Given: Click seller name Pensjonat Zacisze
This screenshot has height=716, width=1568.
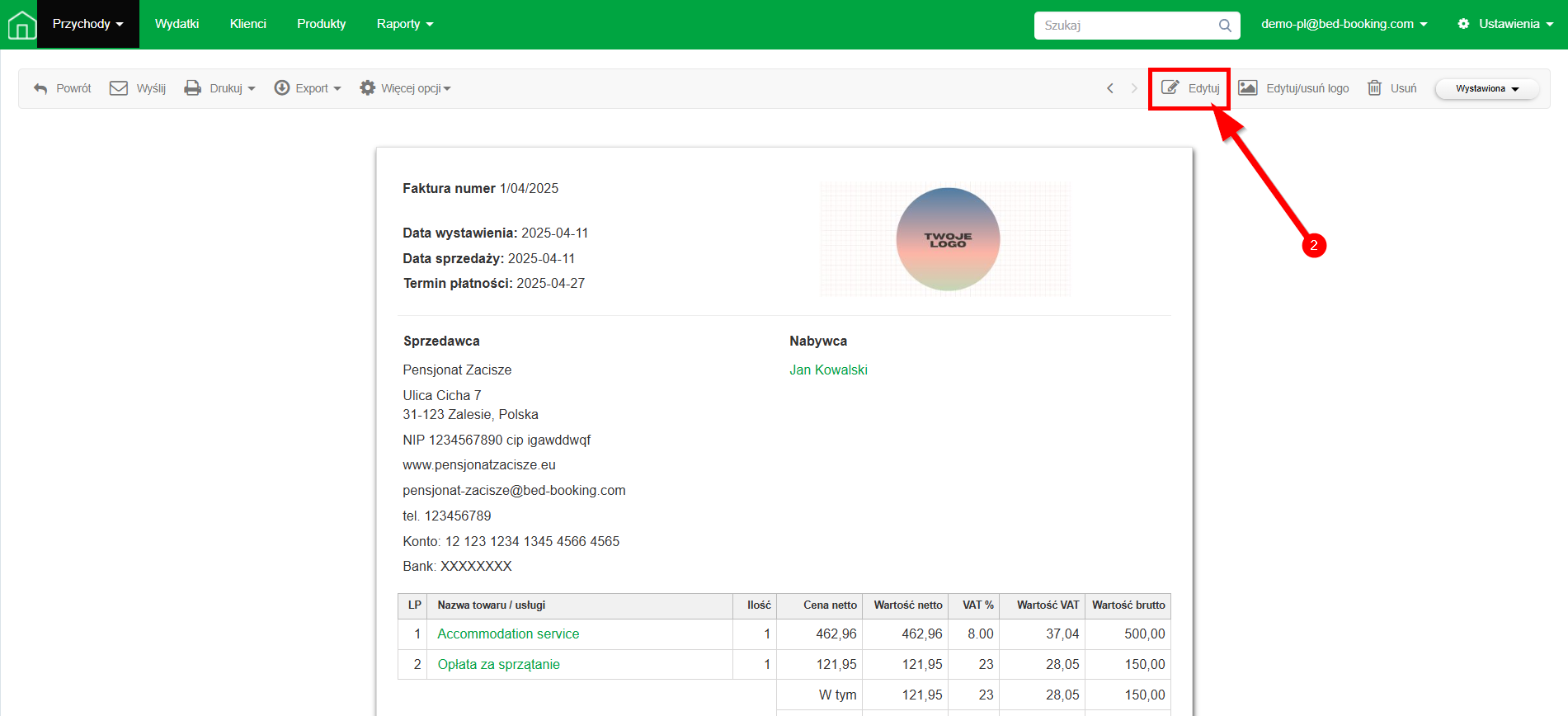Looking at the screenshot, I should (457, 370).
